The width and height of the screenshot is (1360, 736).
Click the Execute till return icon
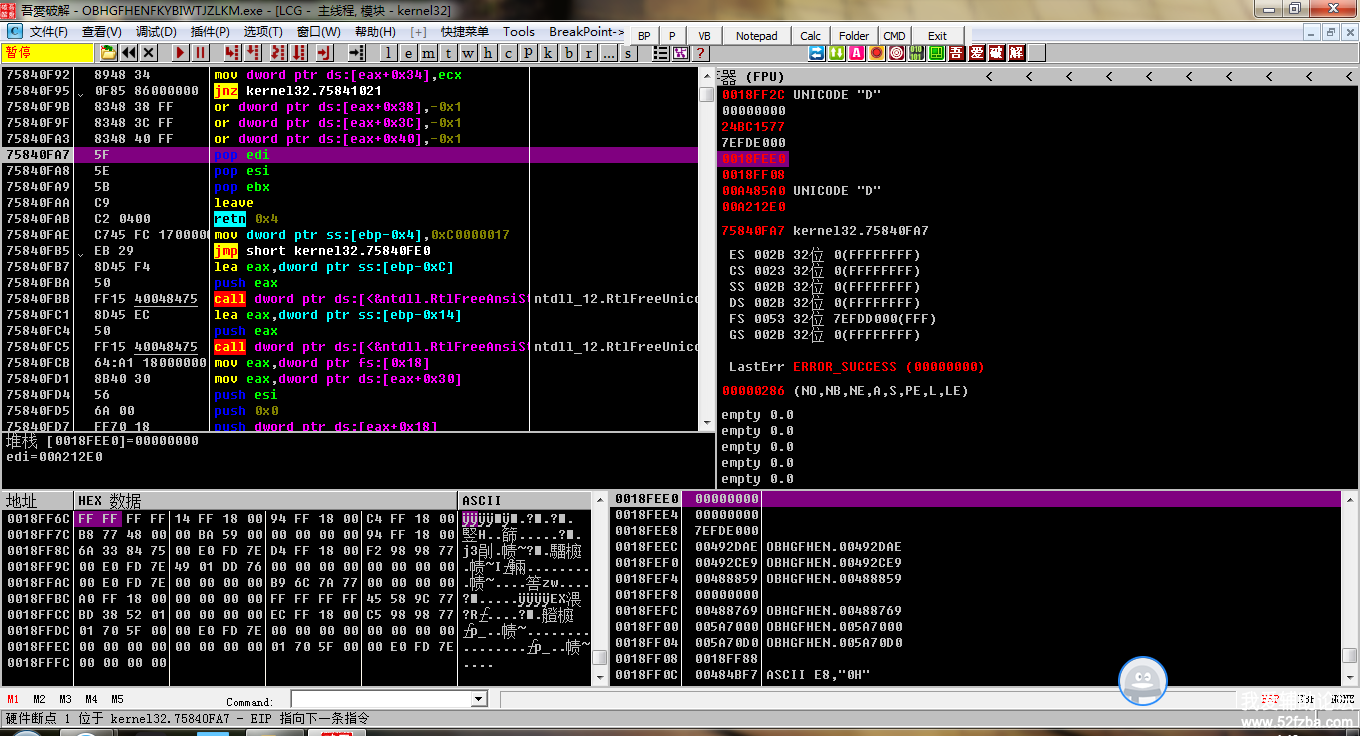[324, 52]
